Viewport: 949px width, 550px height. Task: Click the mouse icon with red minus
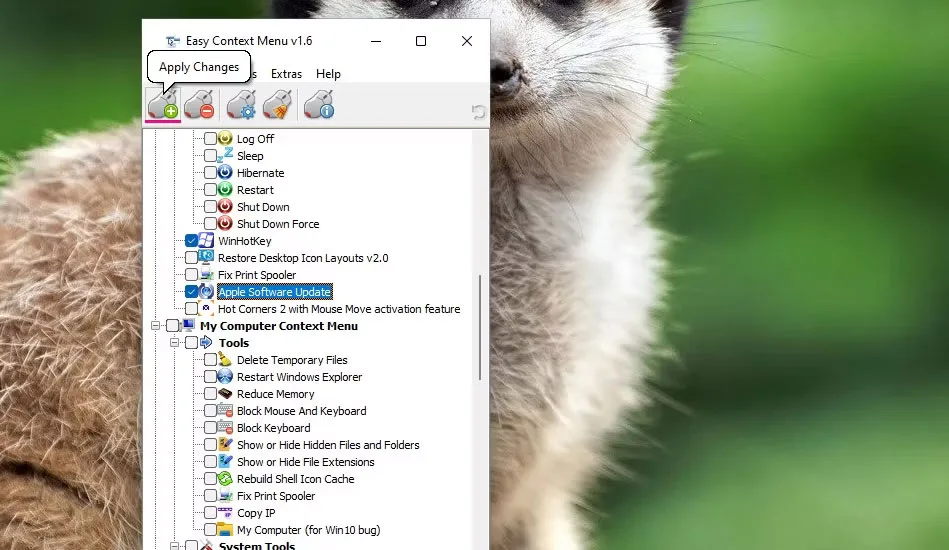pyautogui.click(x=200, y=105)
